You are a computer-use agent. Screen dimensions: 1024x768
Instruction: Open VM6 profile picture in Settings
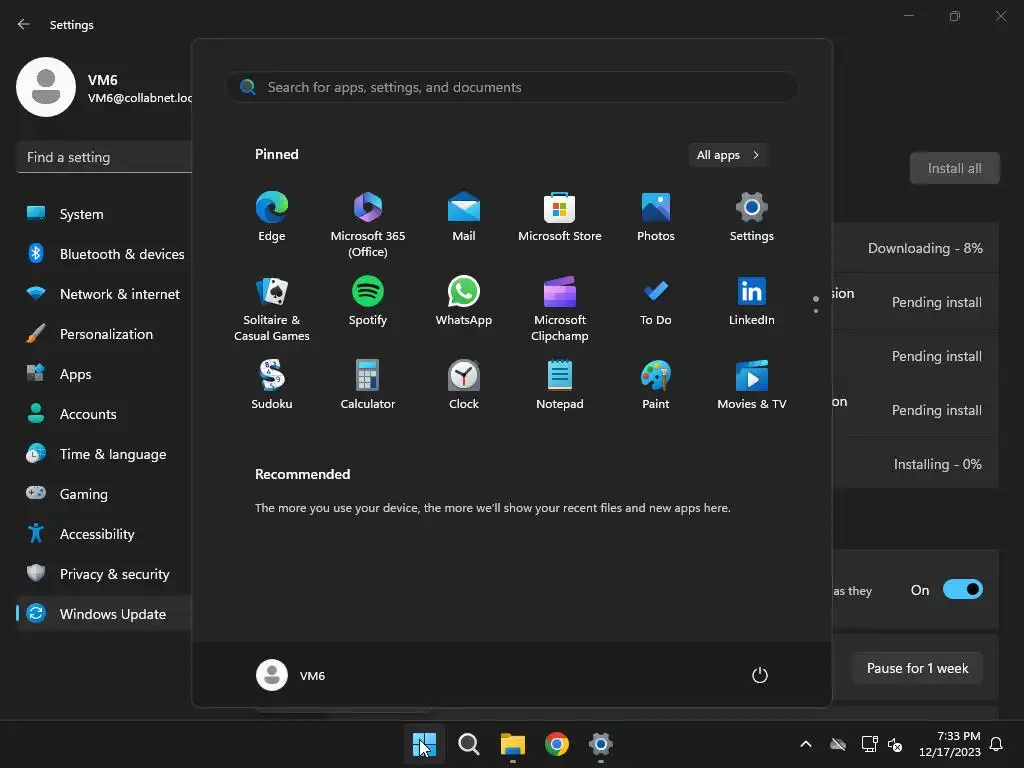(46, 87)
